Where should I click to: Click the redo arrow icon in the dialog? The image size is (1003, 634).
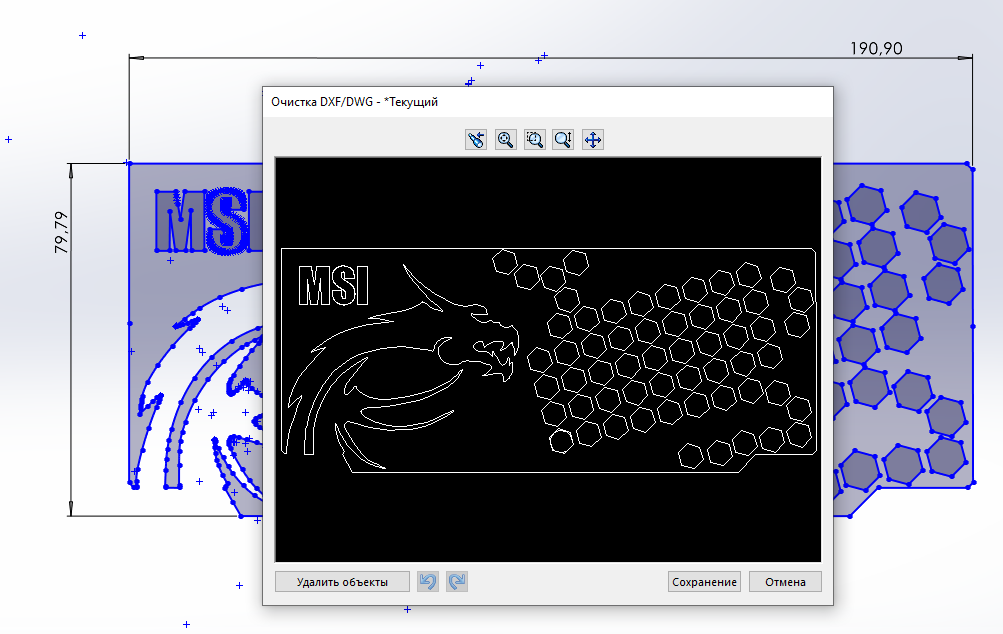pos(457,582)
